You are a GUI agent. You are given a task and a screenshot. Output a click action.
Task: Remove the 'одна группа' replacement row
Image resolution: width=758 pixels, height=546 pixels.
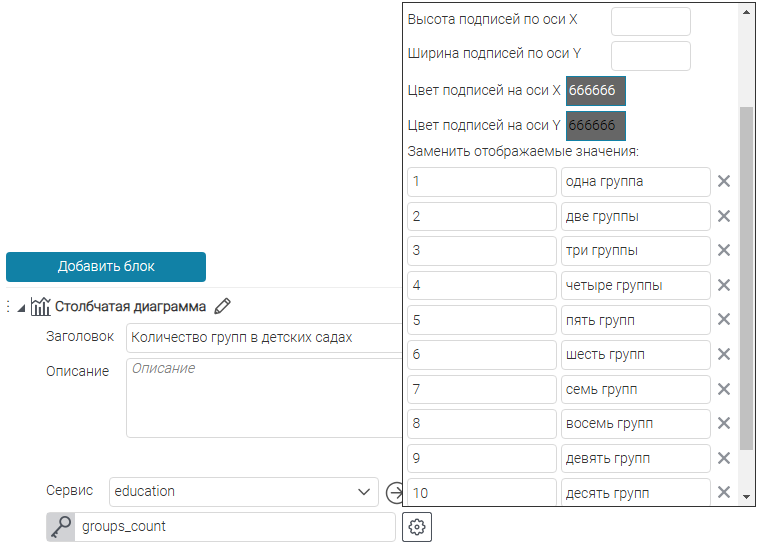click(724, 182)
